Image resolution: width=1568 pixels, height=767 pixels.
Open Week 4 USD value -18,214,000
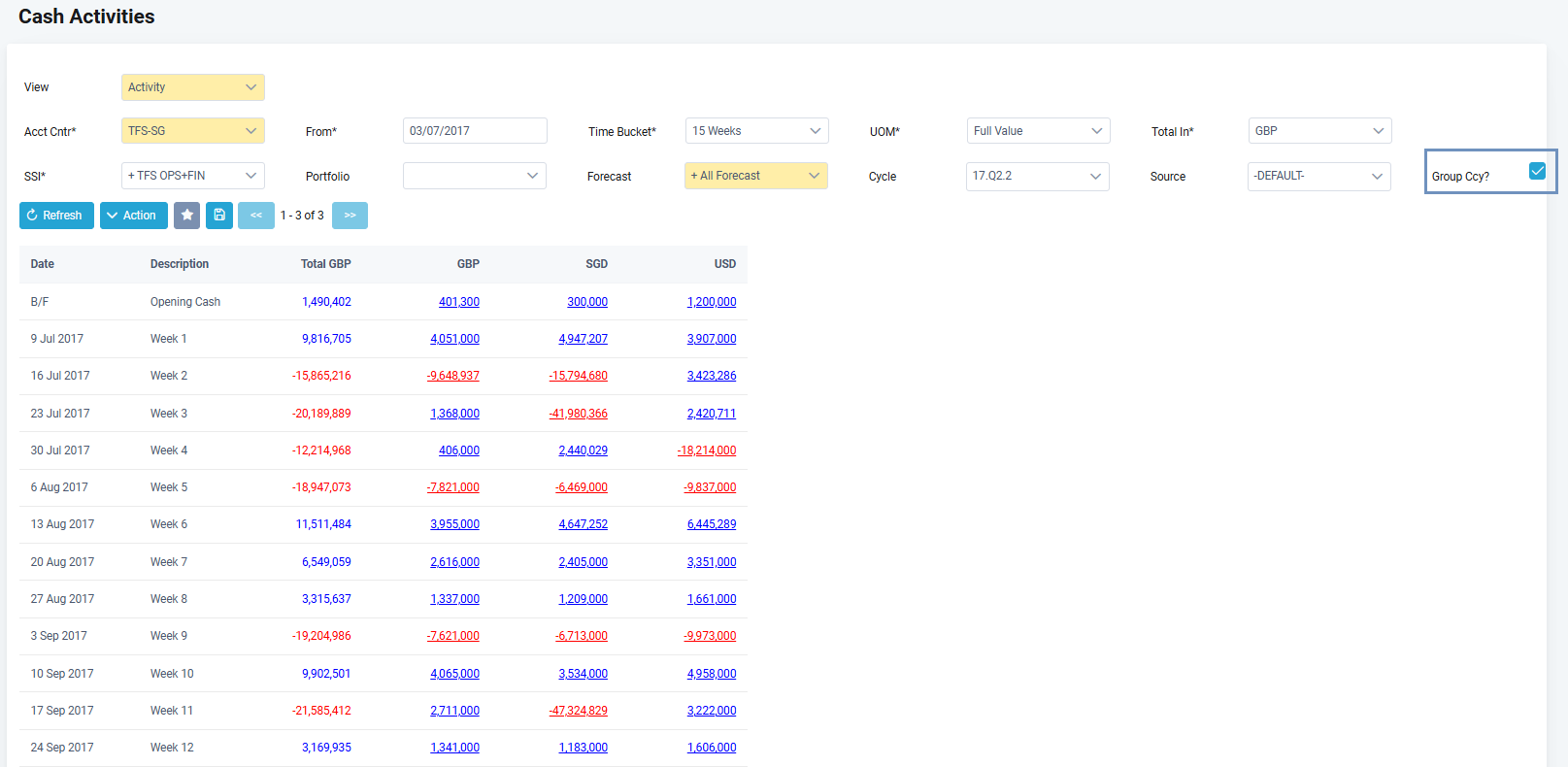pos(707,450)
